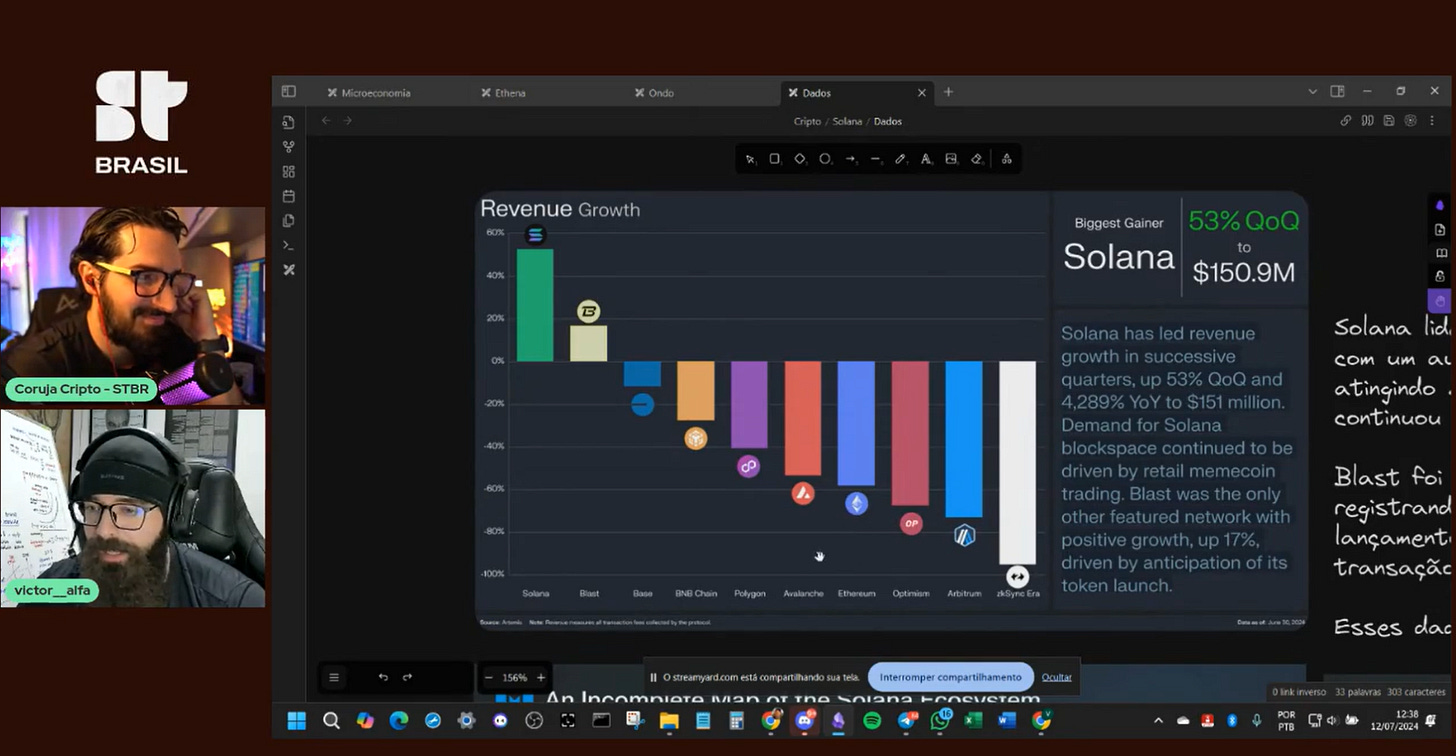Click '33 palavras' in the status bar
Screen dimensions: 1456x756
[x=1355, y=692]
